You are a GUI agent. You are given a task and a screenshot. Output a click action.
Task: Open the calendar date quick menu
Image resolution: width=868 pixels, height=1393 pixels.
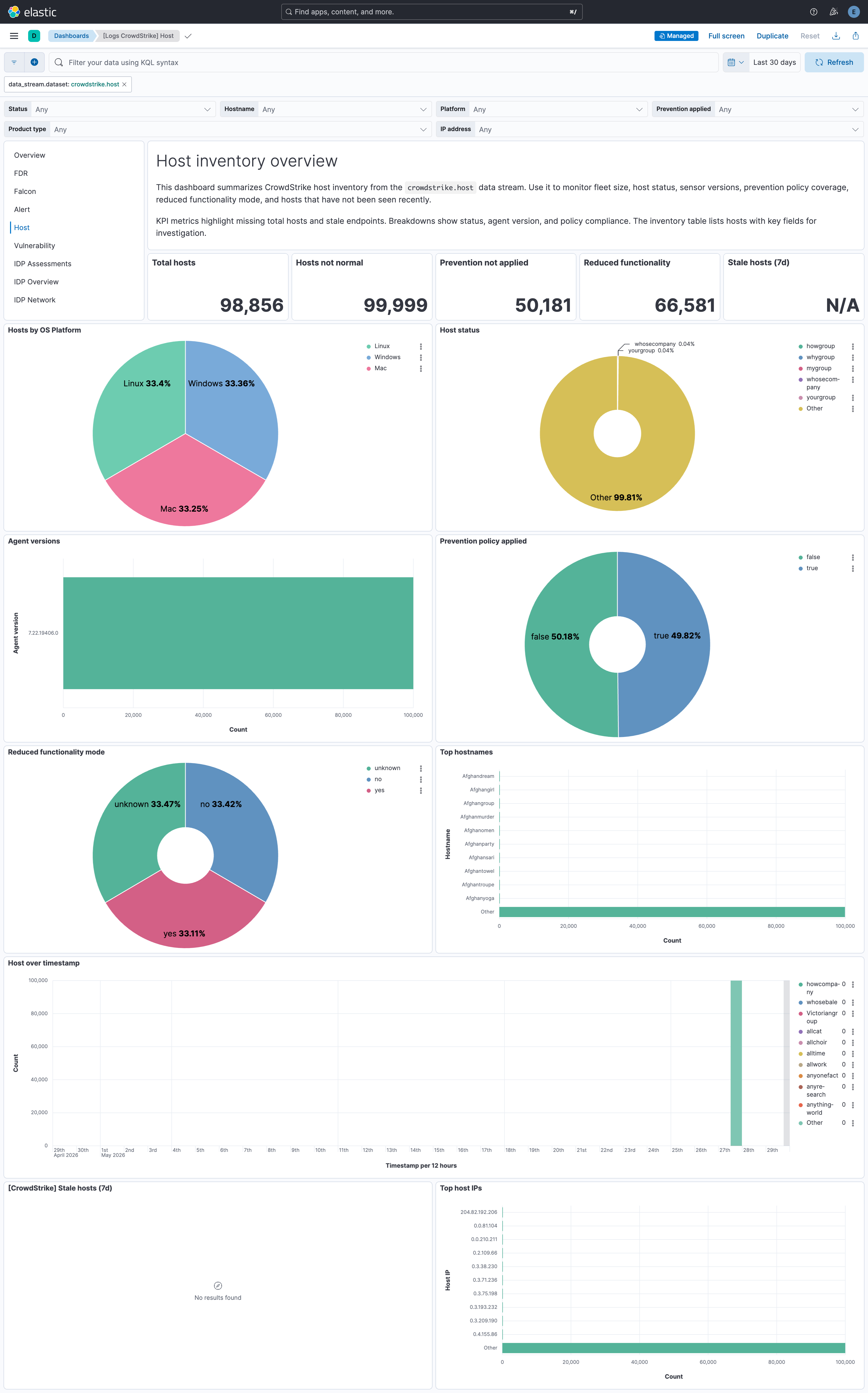(735, 63)
